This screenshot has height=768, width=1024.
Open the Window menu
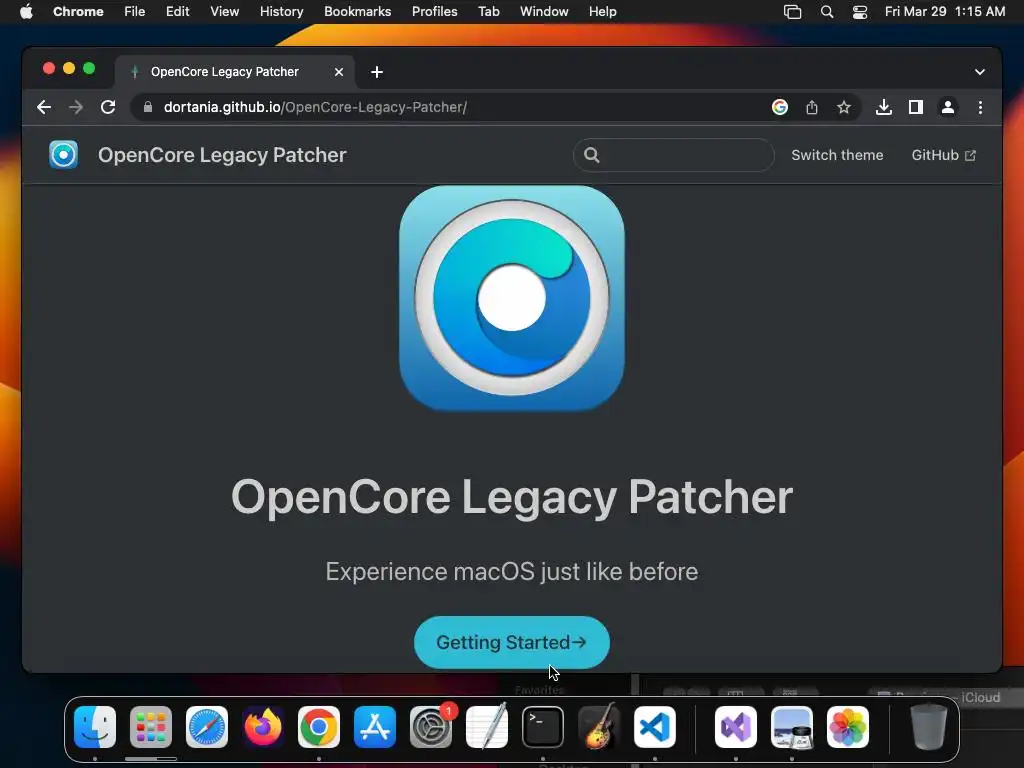coord(544,11)
